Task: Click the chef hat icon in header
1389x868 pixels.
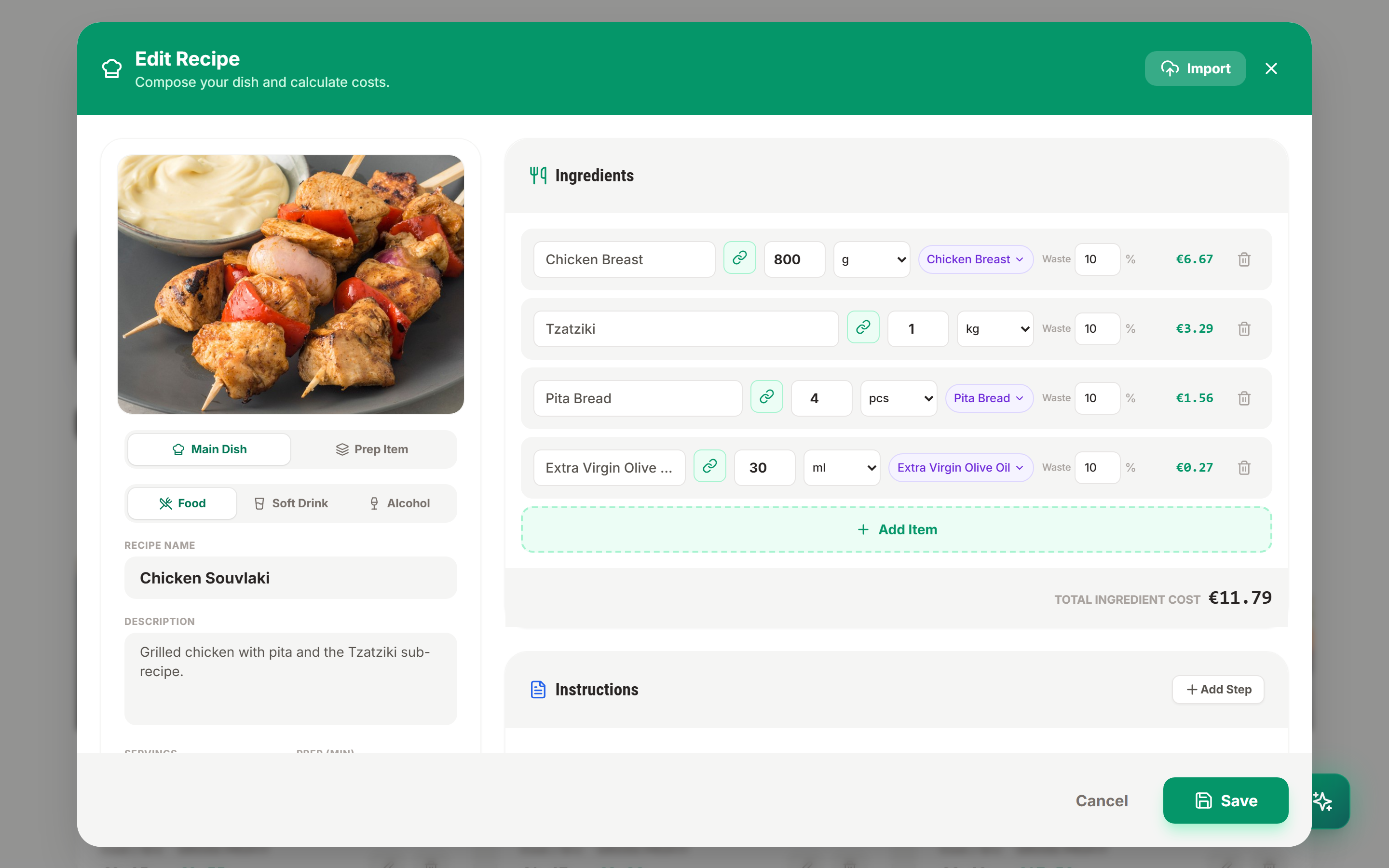Action: click(112, 68)
